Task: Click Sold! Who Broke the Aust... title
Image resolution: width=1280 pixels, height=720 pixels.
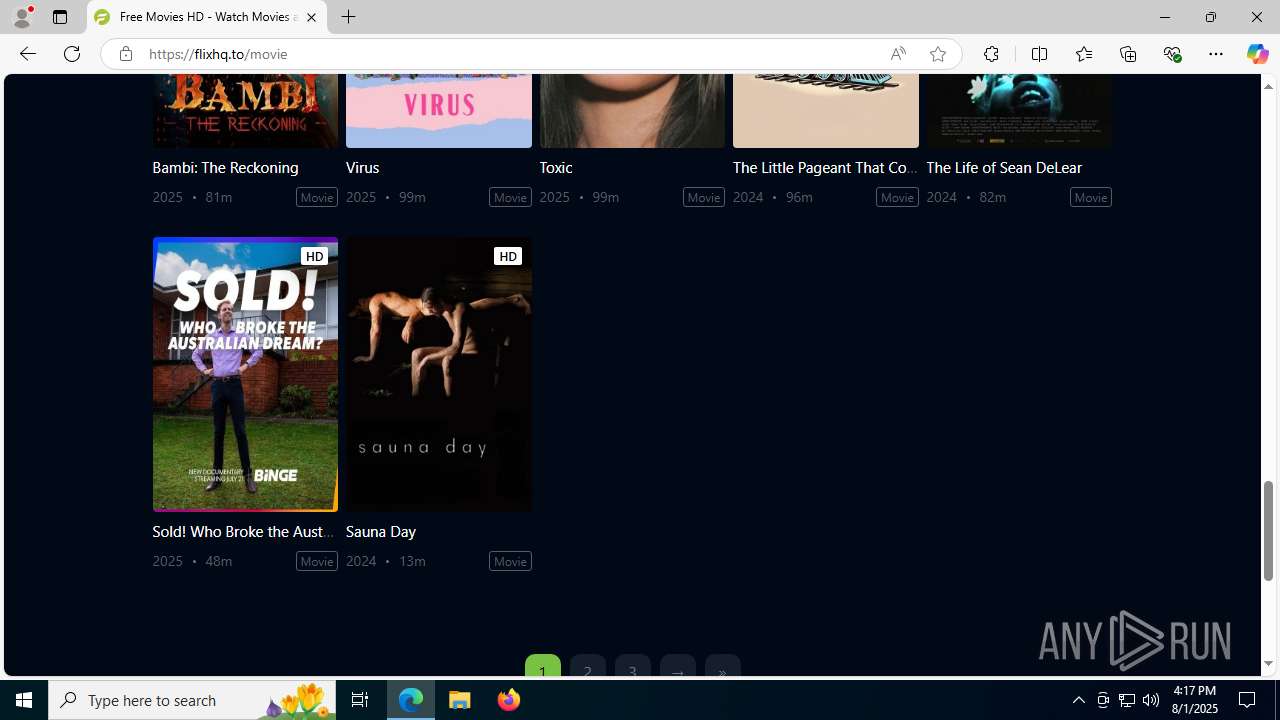Action: pyautogui.click(x=244, y=531)
